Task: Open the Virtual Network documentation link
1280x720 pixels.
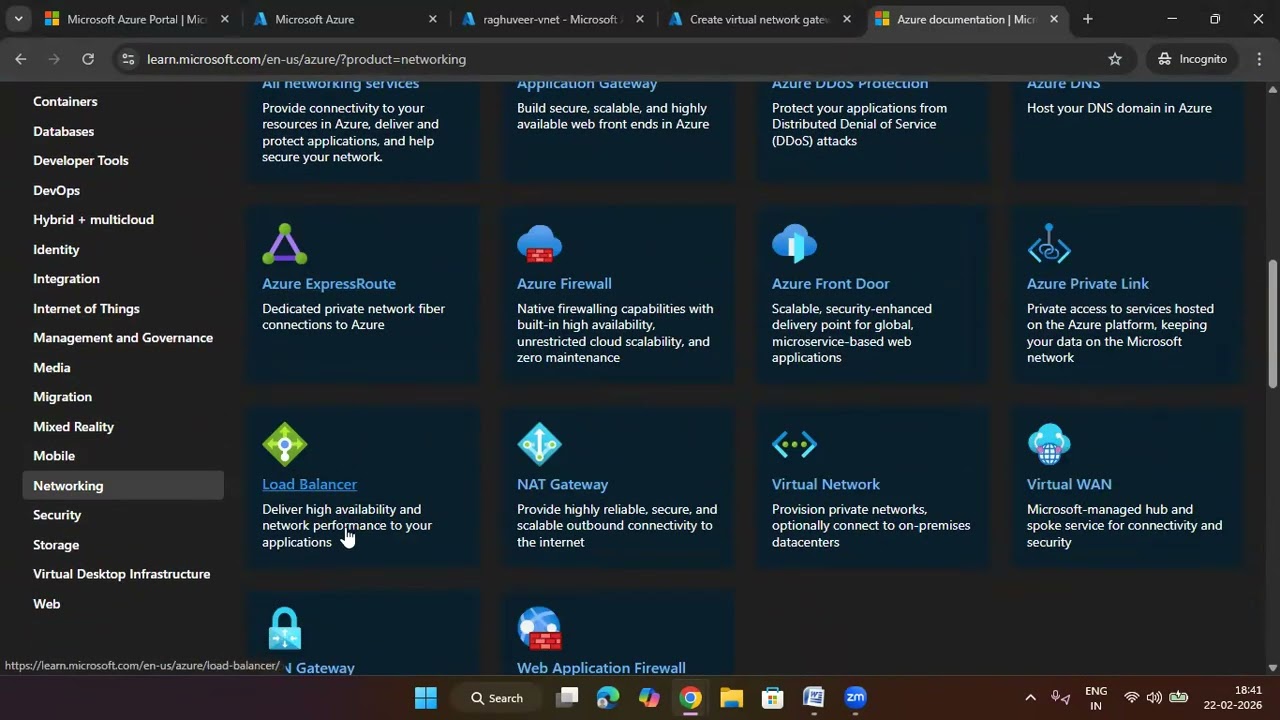Action: (x=825, y=484)
